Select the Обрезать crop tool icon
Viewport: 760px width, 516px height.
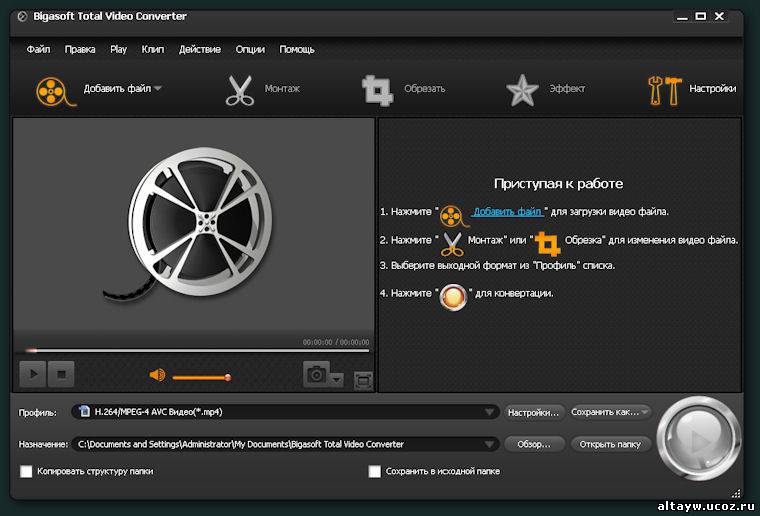(378, 90)
